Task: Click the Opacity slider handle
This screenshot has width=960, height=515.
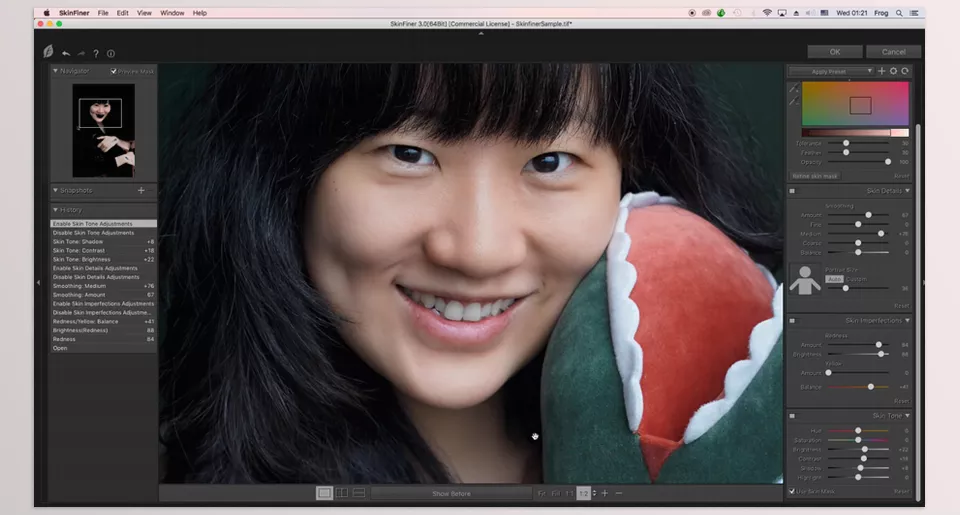Action: [888, 162]
